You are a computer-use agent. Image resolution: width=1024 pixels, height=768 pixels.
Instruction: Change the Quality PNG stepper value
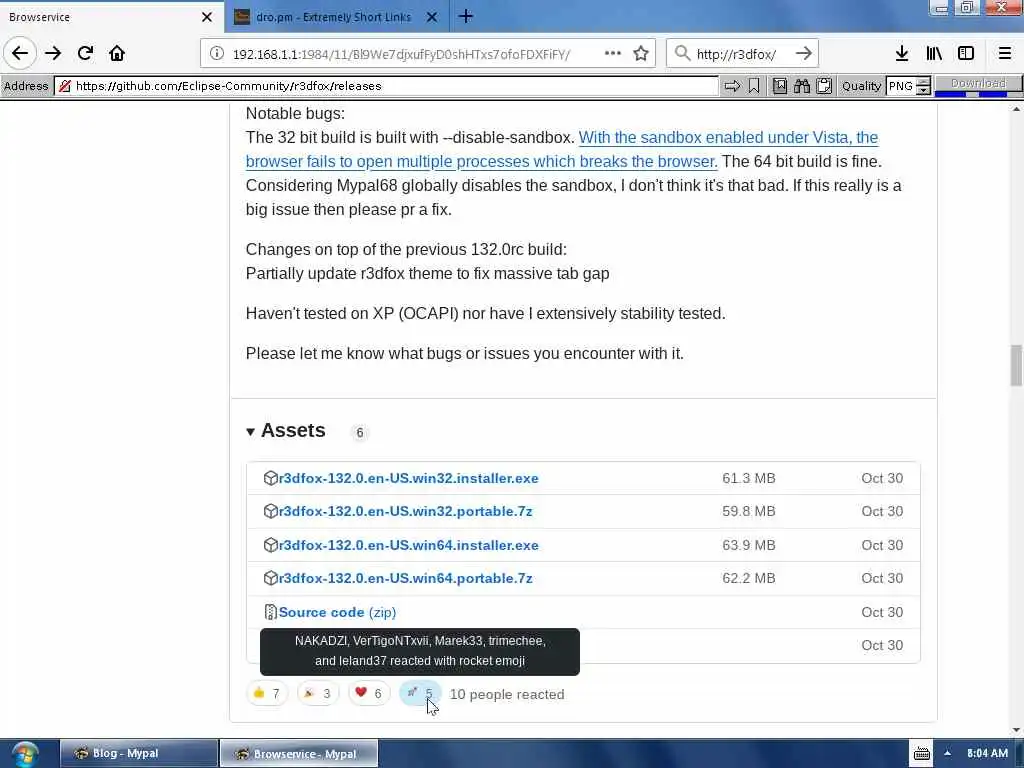(x=923, y=86)
